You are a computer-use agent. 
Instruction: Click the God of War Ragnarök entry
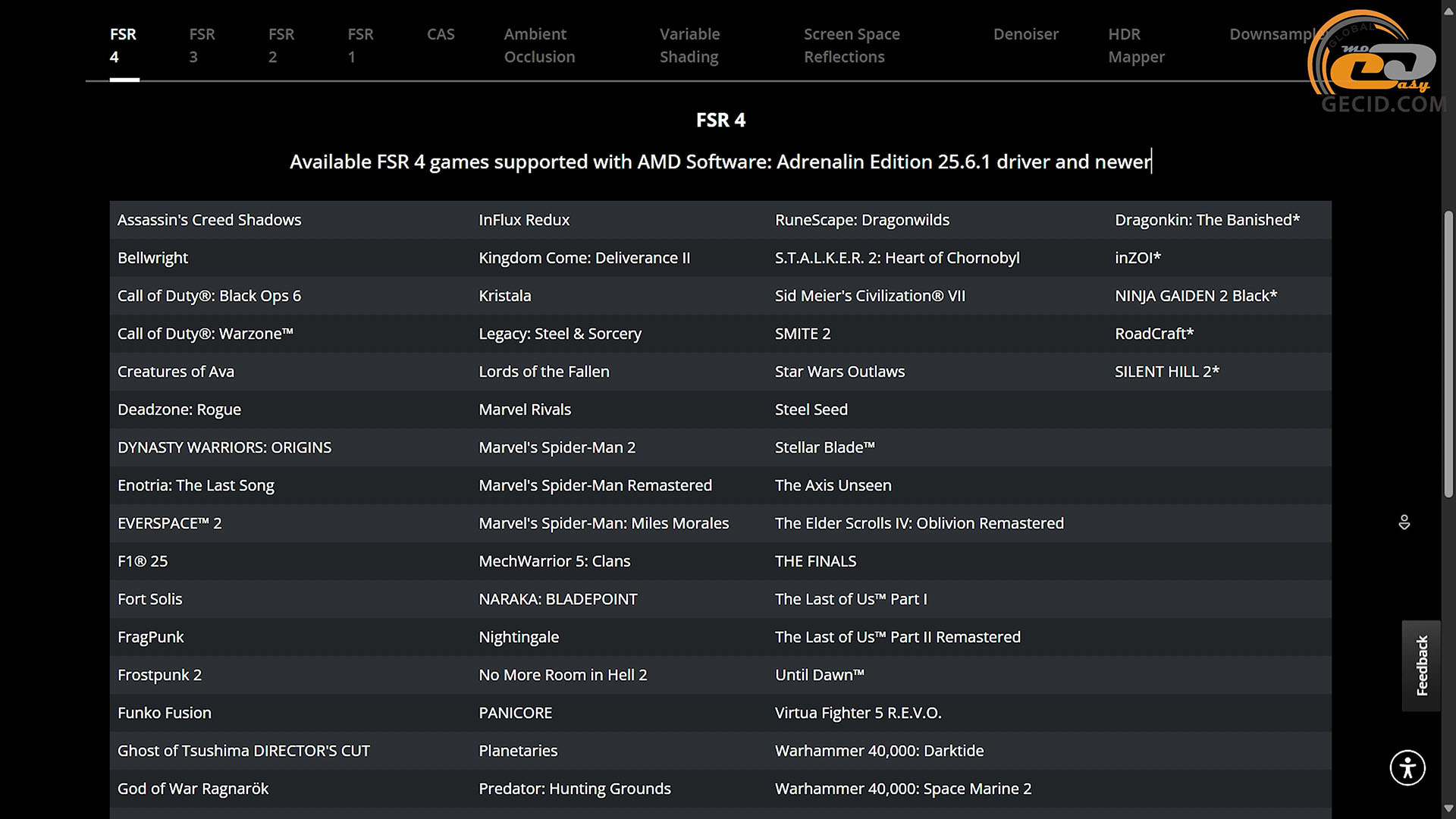(x=193, y=789)
